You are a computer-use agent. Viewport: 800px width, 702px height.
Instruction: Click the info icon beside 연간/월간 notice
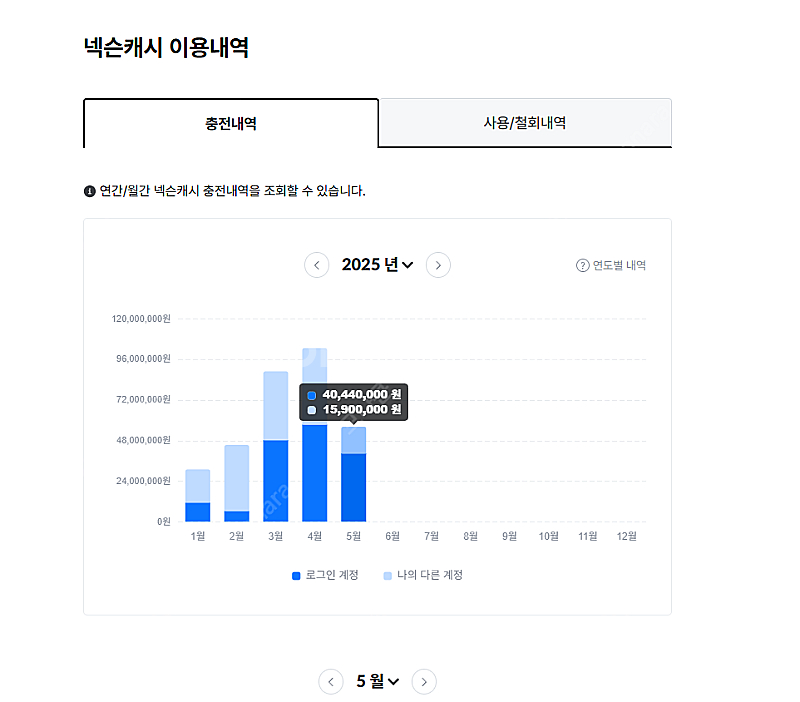click(90, 191)
